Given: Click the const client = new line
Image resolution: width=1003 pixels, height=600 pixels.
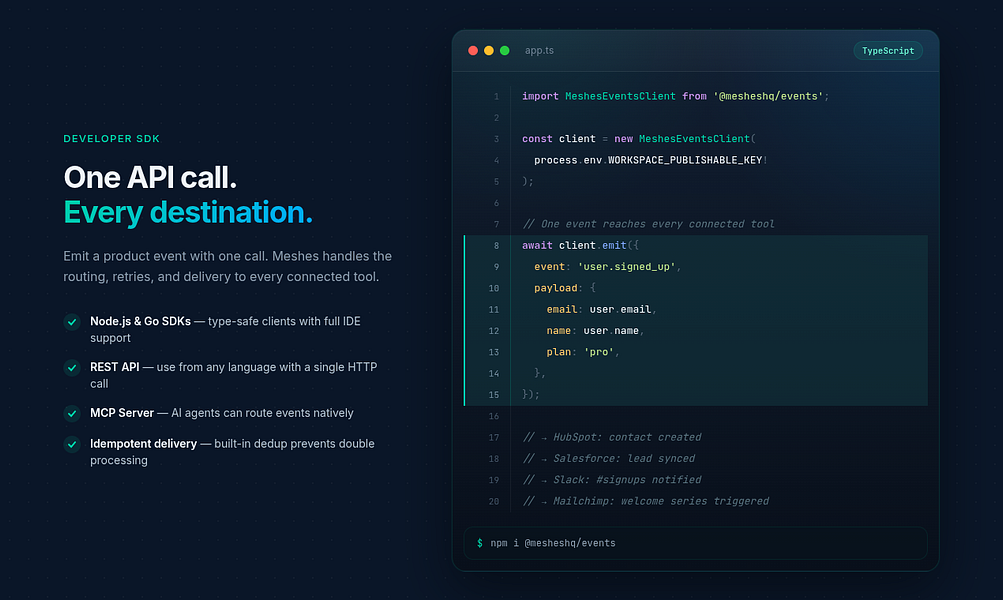Looking at the screenshot, I should pos(639,139).
